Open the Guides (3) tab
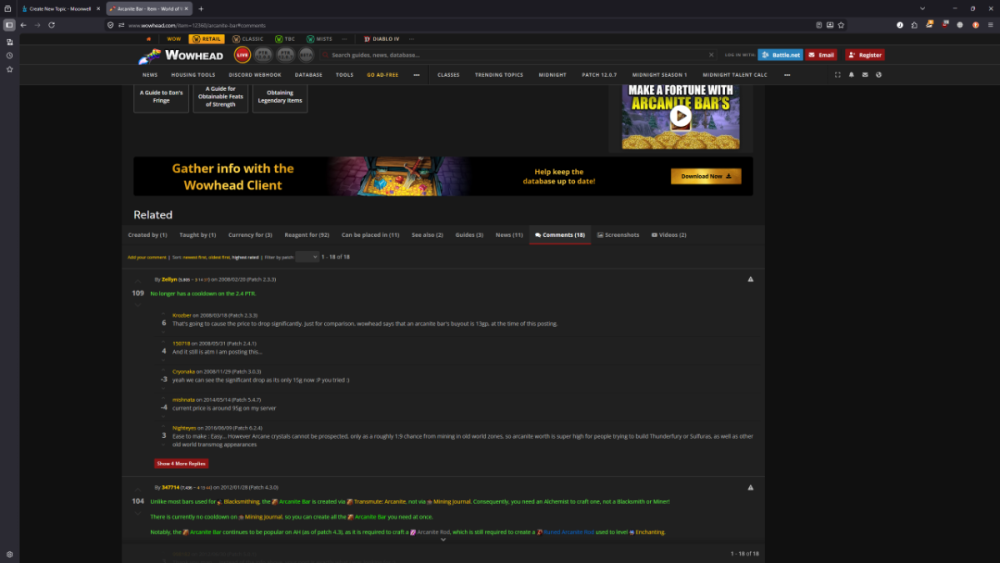The image size is (1000, 563). [x=469, y=235]
